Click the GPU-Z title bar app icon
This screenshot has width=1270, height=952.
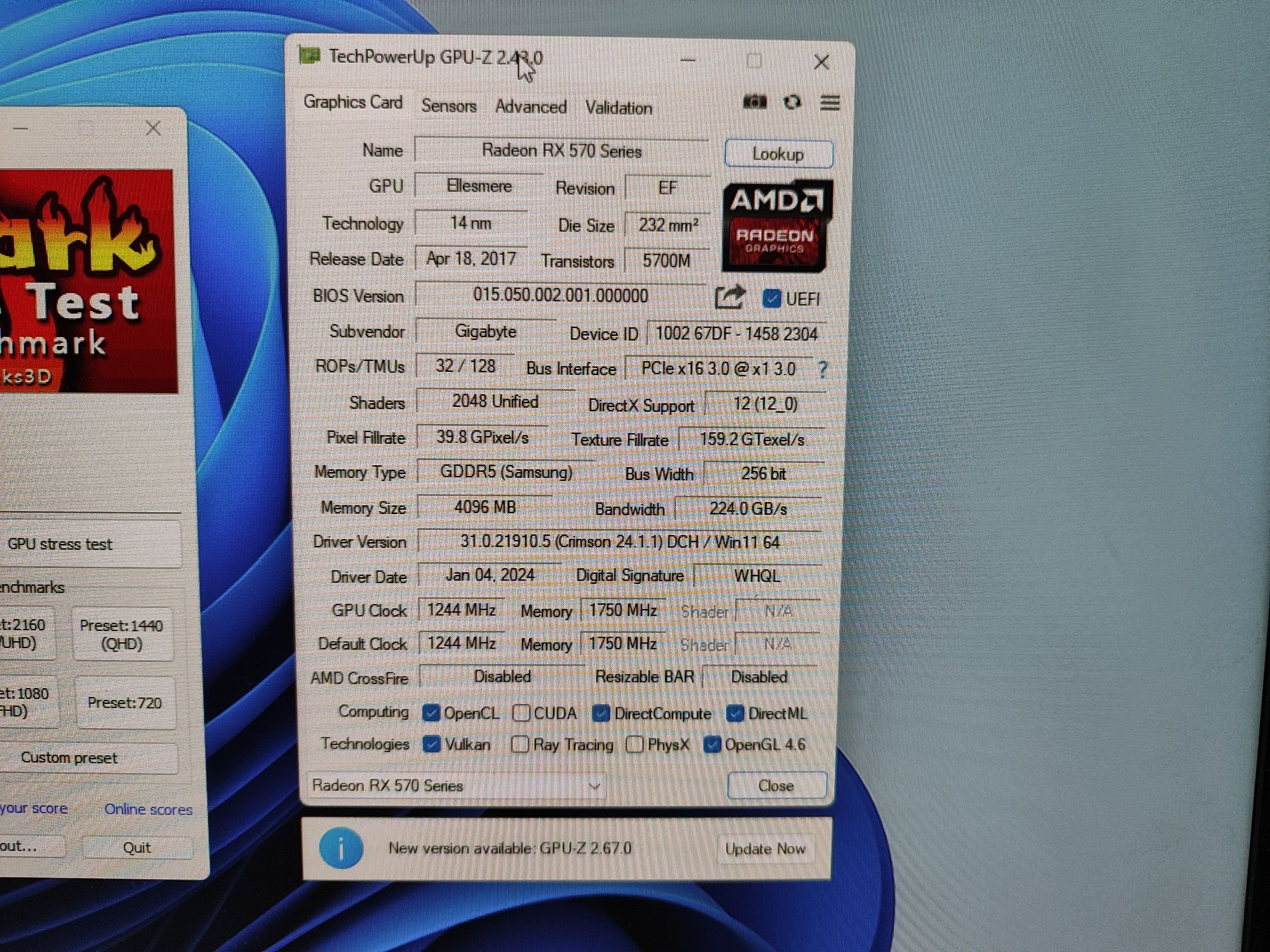310,56
